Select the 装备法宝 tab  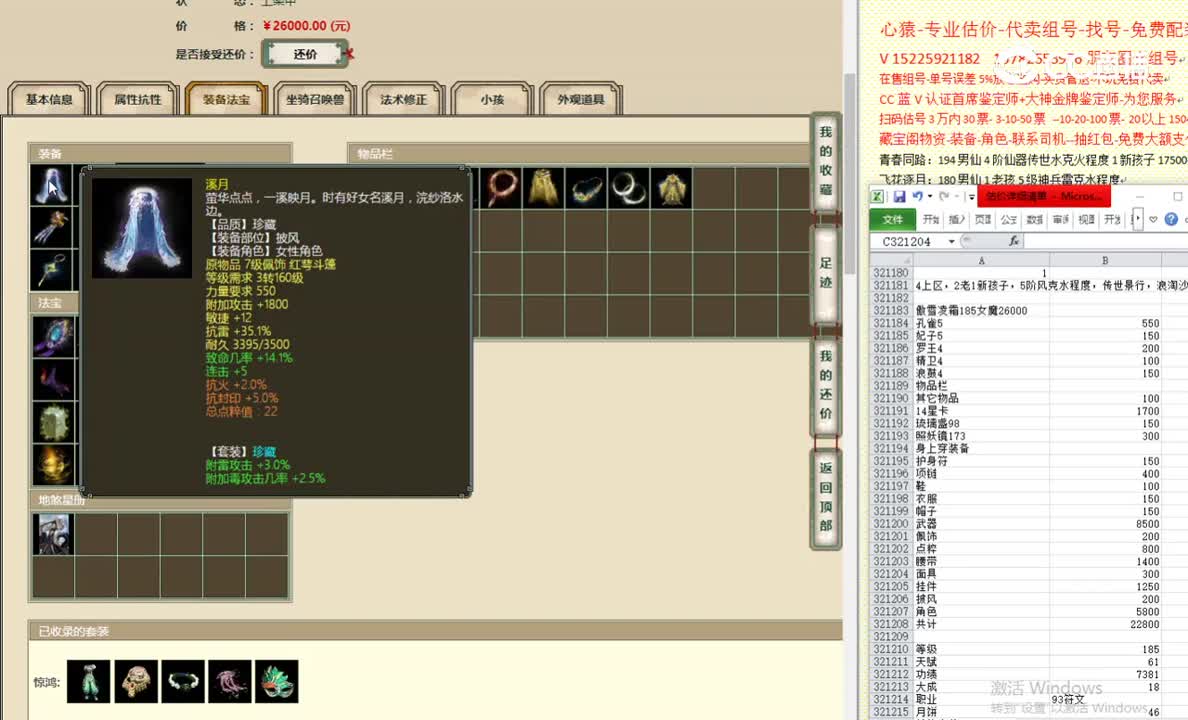(225, 99)
